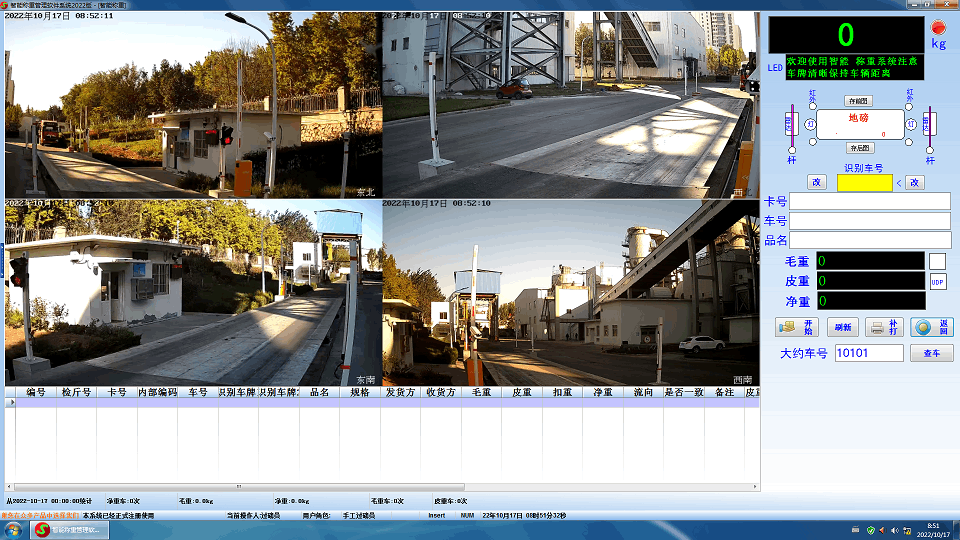This screenshot has height=540, width=960.
Task: Click the 车号 vehicle number input field
Action: (x=869, y=221)
